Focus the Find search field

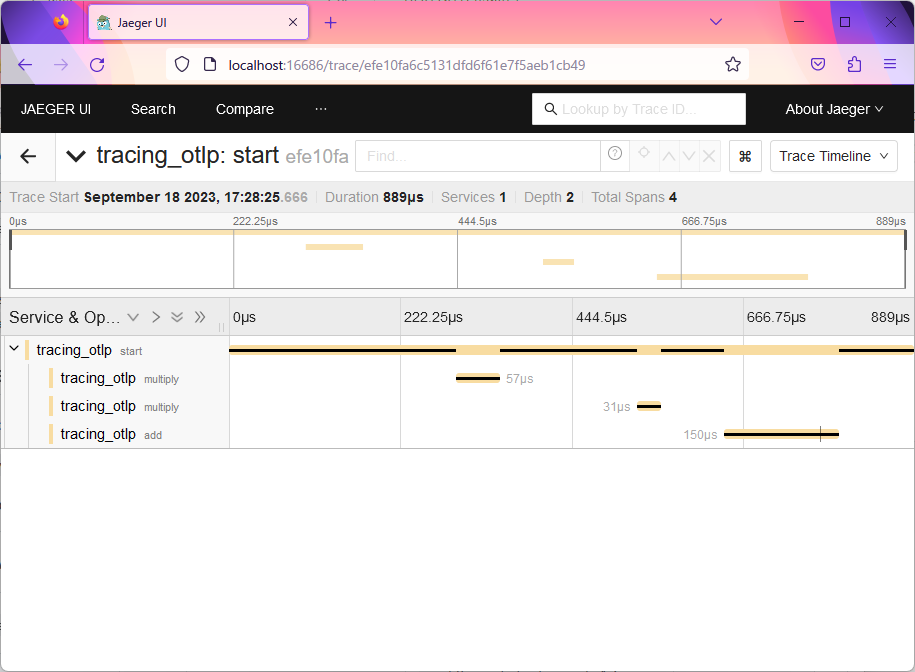(478, 156)
